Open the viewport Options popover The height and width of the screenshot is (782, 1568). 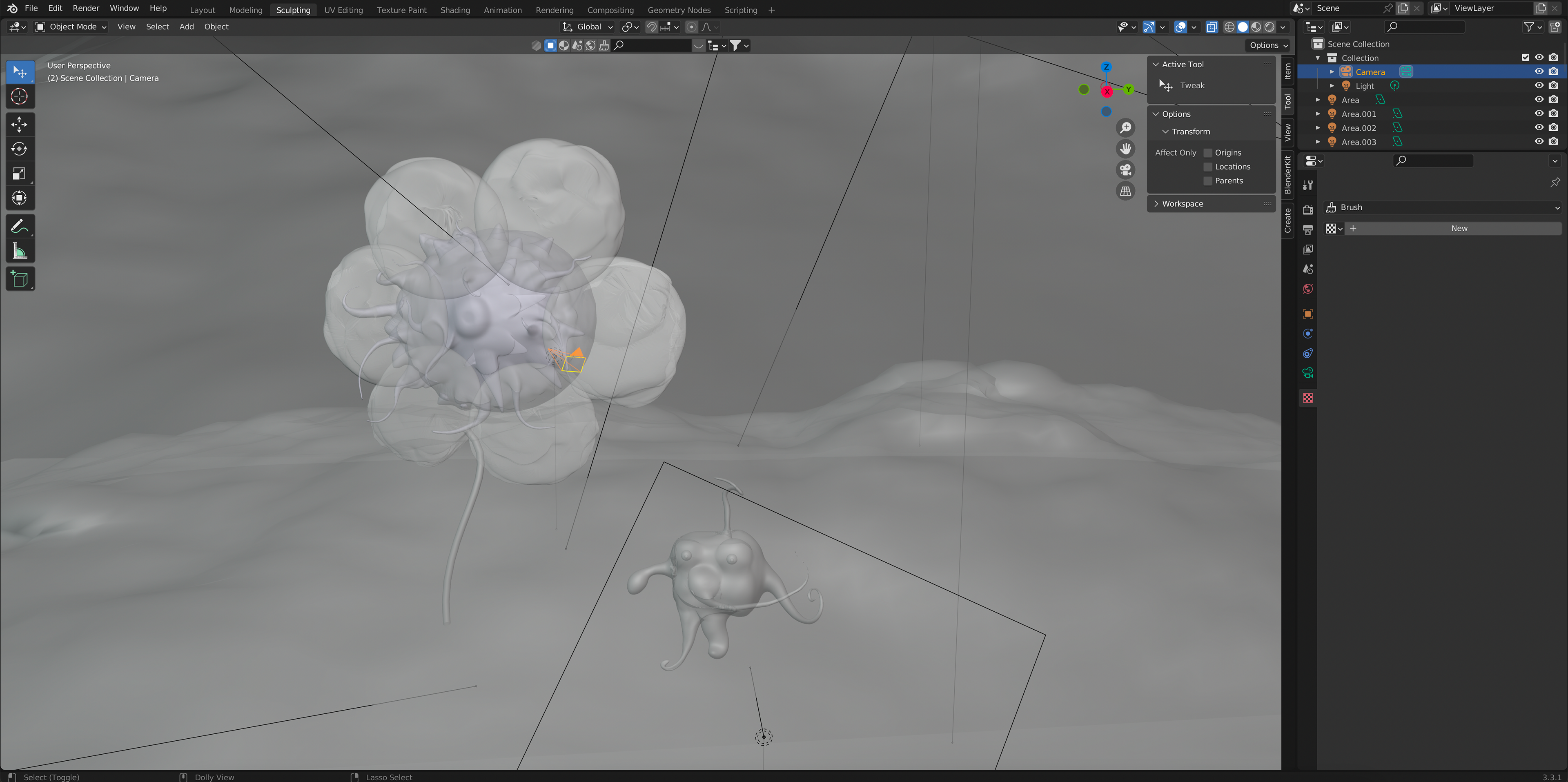tap(1268, 45)
